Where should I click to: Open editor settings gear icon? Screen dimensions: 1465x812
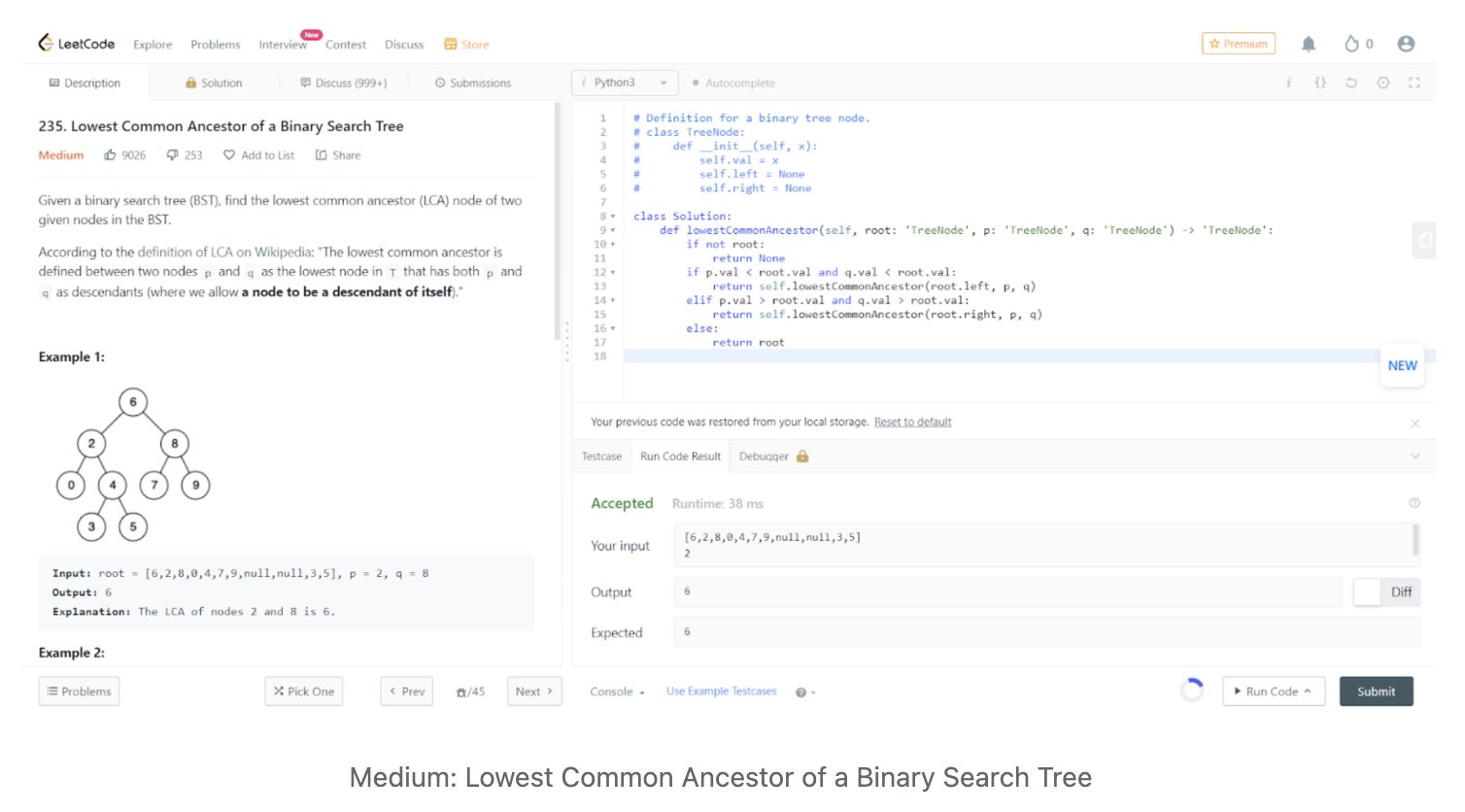tap(1382, 84)
